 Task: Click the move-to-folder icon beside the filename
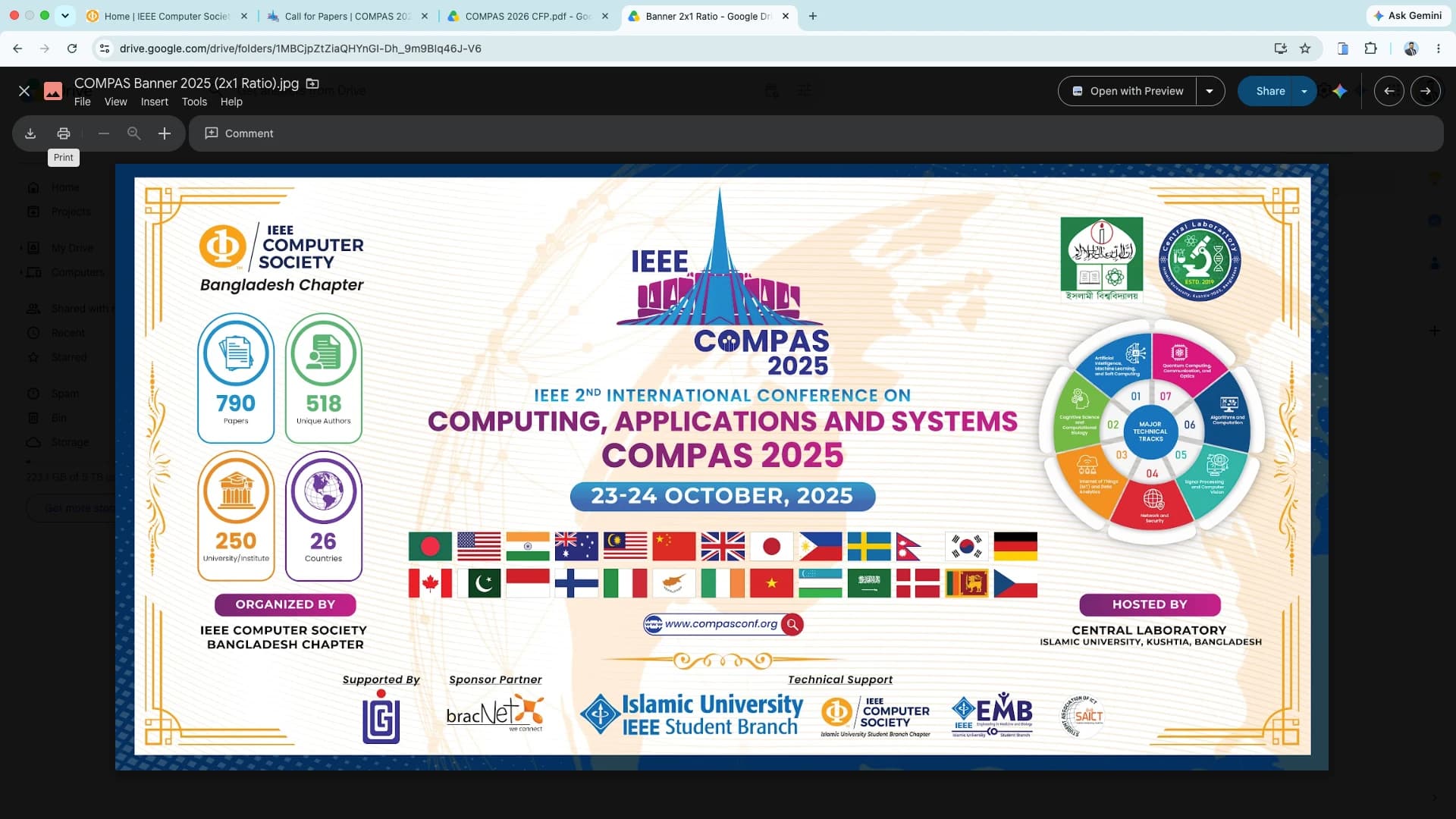pos(312,83)
